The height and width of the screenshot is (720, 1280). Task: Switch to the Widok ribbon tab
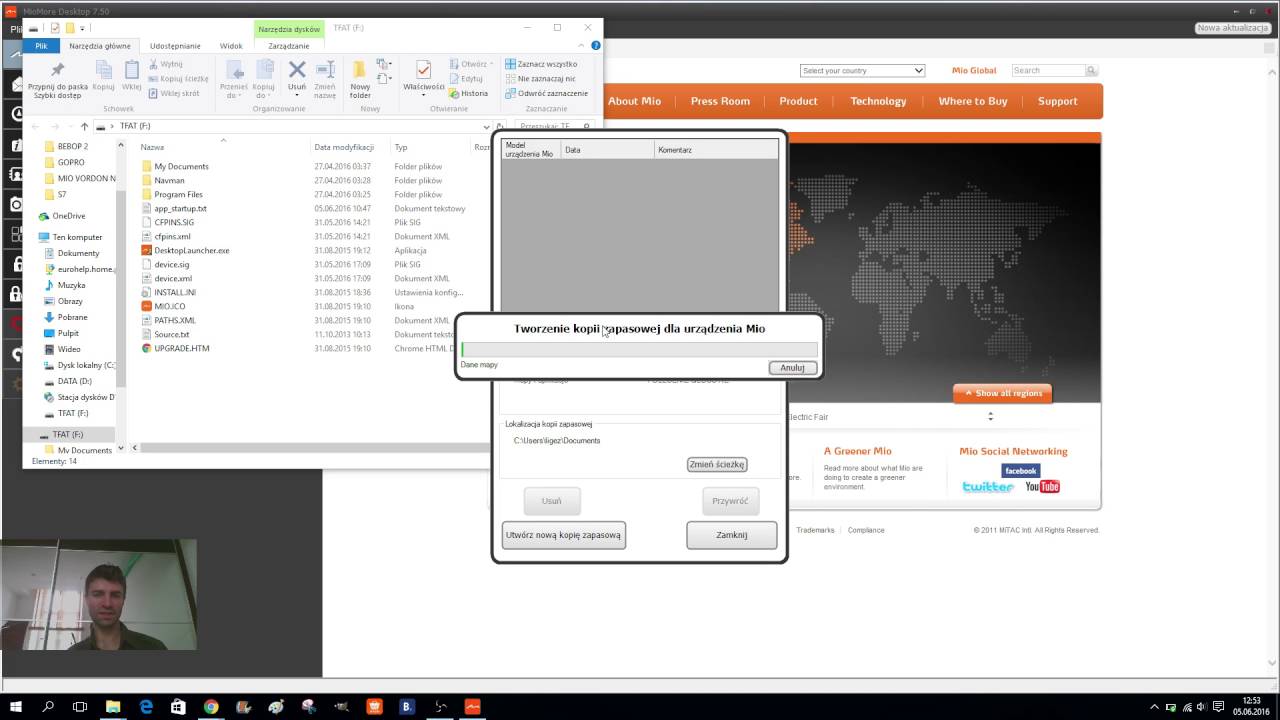pos(231,46)
